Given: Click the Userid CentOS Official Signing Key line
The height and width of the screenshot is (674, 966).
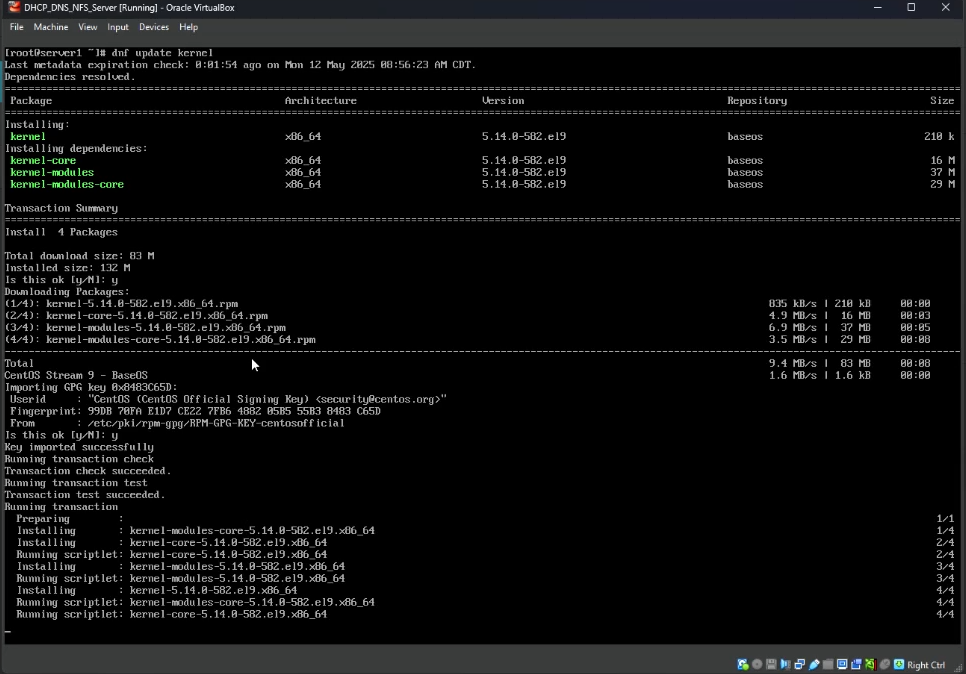Looking at the screenshot, I should coord(229,399).
